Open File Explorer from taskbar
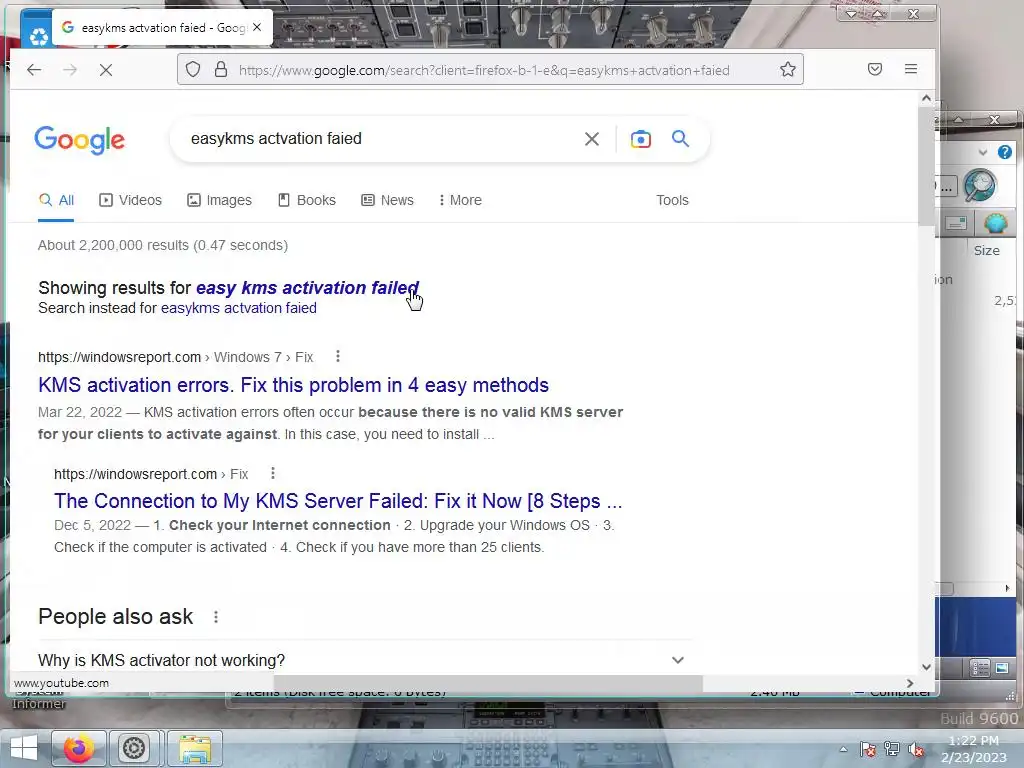The width and height of the screenshot is (1024, 768). pos(195,748)
